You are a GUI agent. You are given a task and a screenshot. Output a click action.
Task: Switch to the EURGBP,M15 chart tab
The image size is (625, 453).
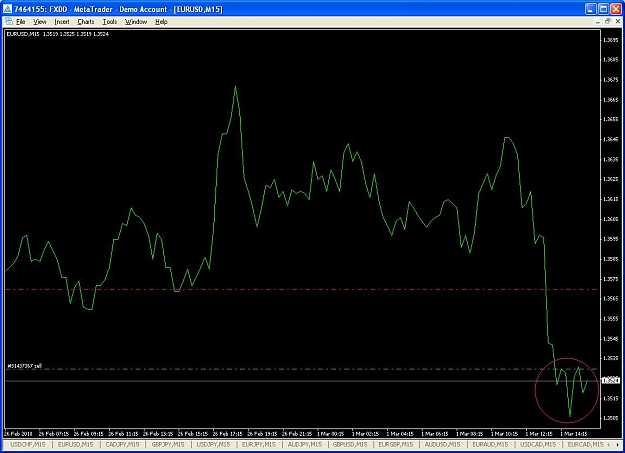pyautogui.click(x=396, y=444)
